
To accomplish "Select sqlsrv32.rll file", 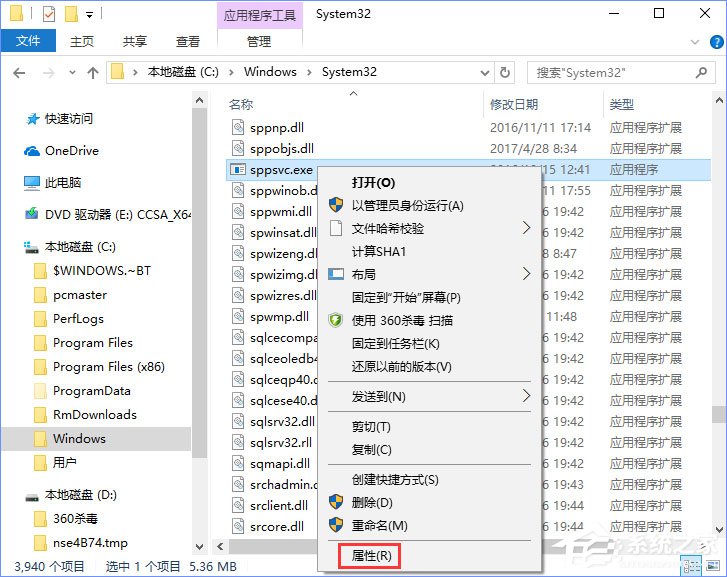I will click(x=281, y=442).
